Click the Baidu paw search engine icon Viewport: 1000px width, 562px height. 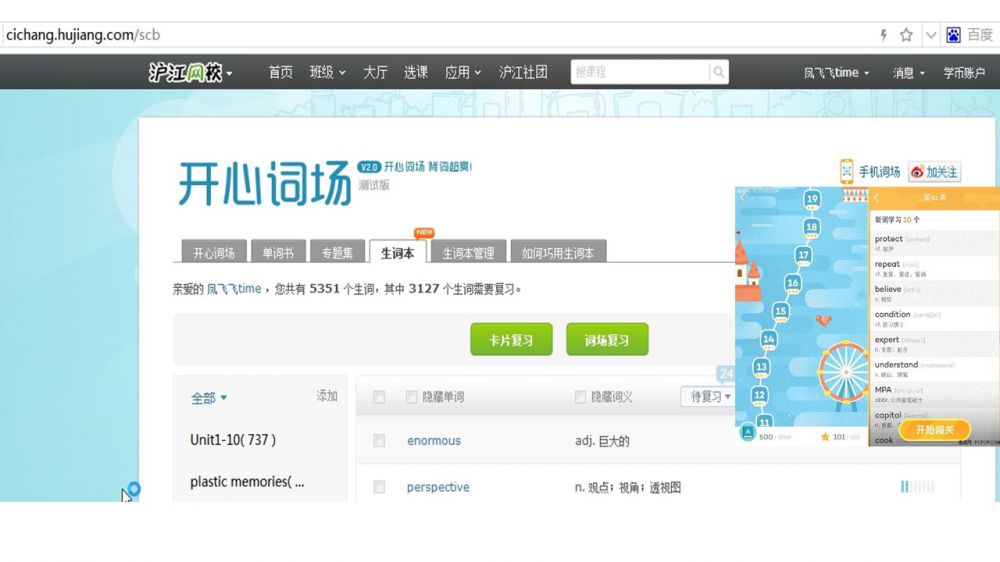coord(953,35)
